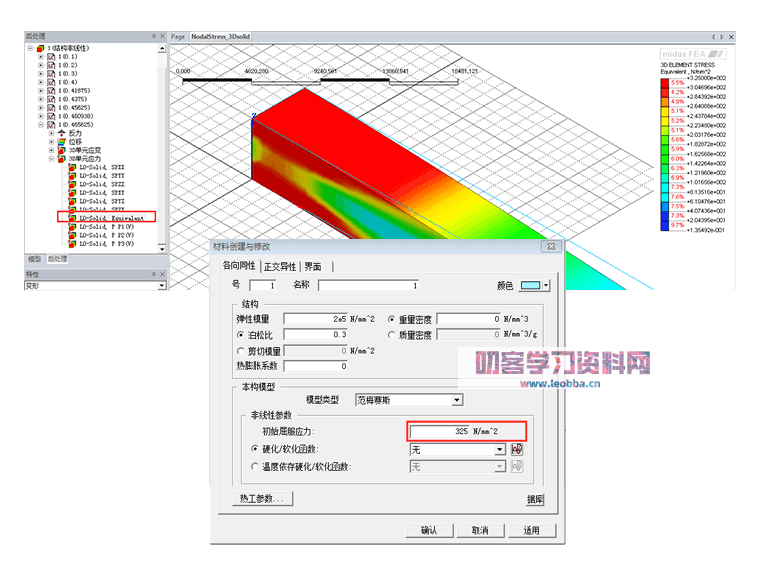Screen dimensions: 760x577
Task: Click the 初始屈服应力 field showing 325
Action: pos(440,431)
